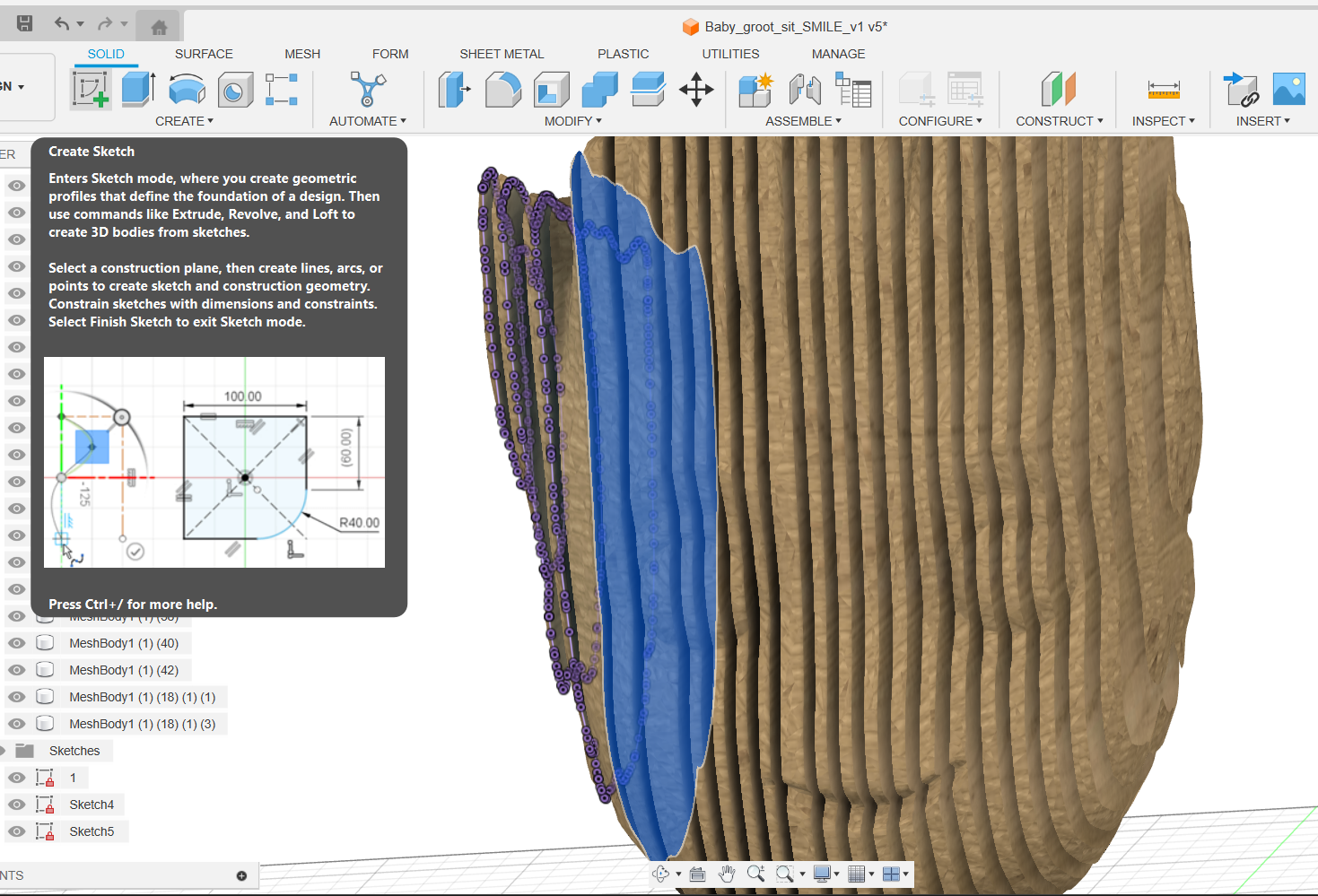Viewport: 1318px width, 896px height.
Task: Select the Extrude tool
Action: pos(138,90)
